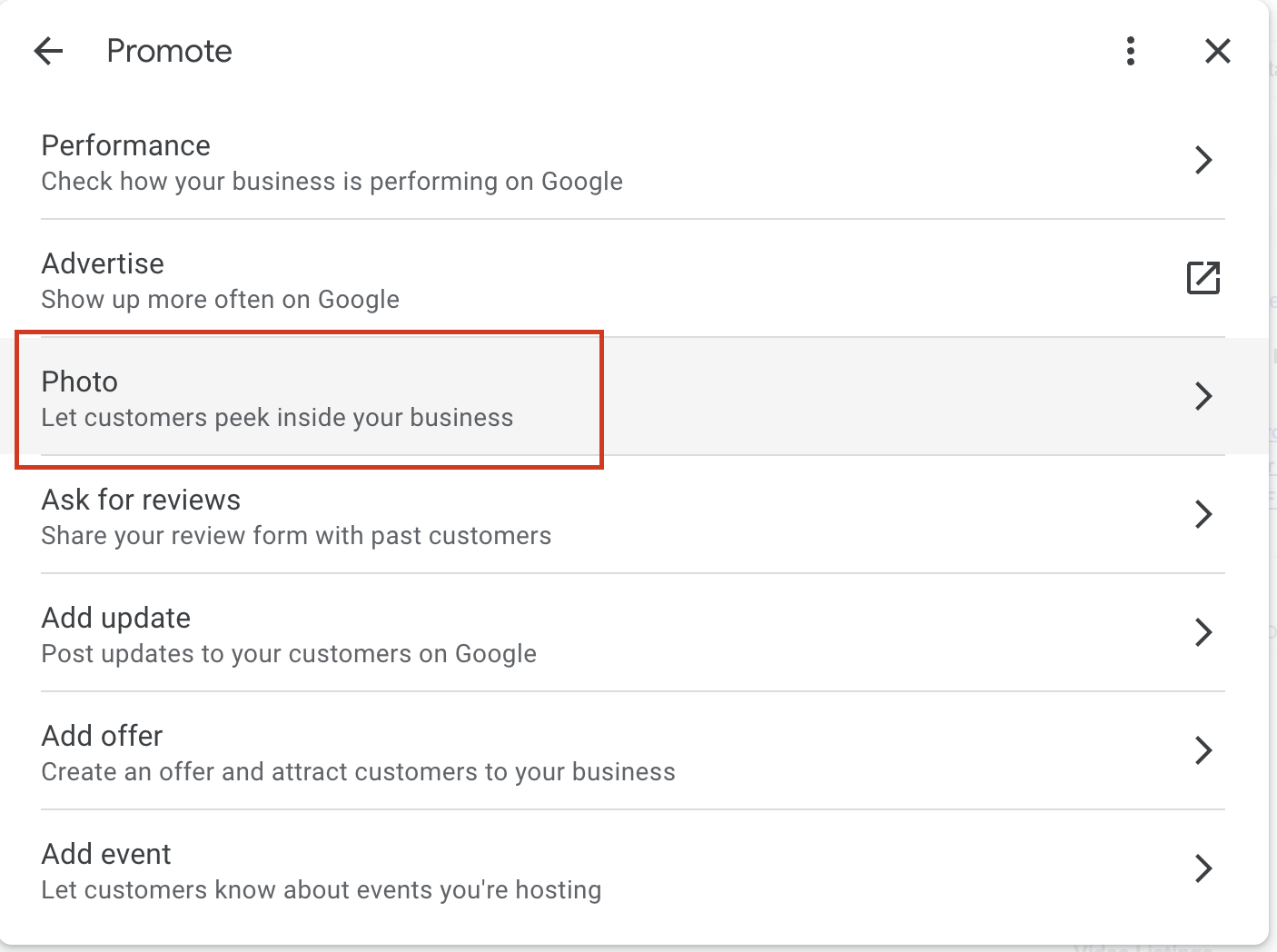Viewport: 1277px width, 952px height.
Task: Select the Advertise menu item
Action: click(x=633, y=279)
